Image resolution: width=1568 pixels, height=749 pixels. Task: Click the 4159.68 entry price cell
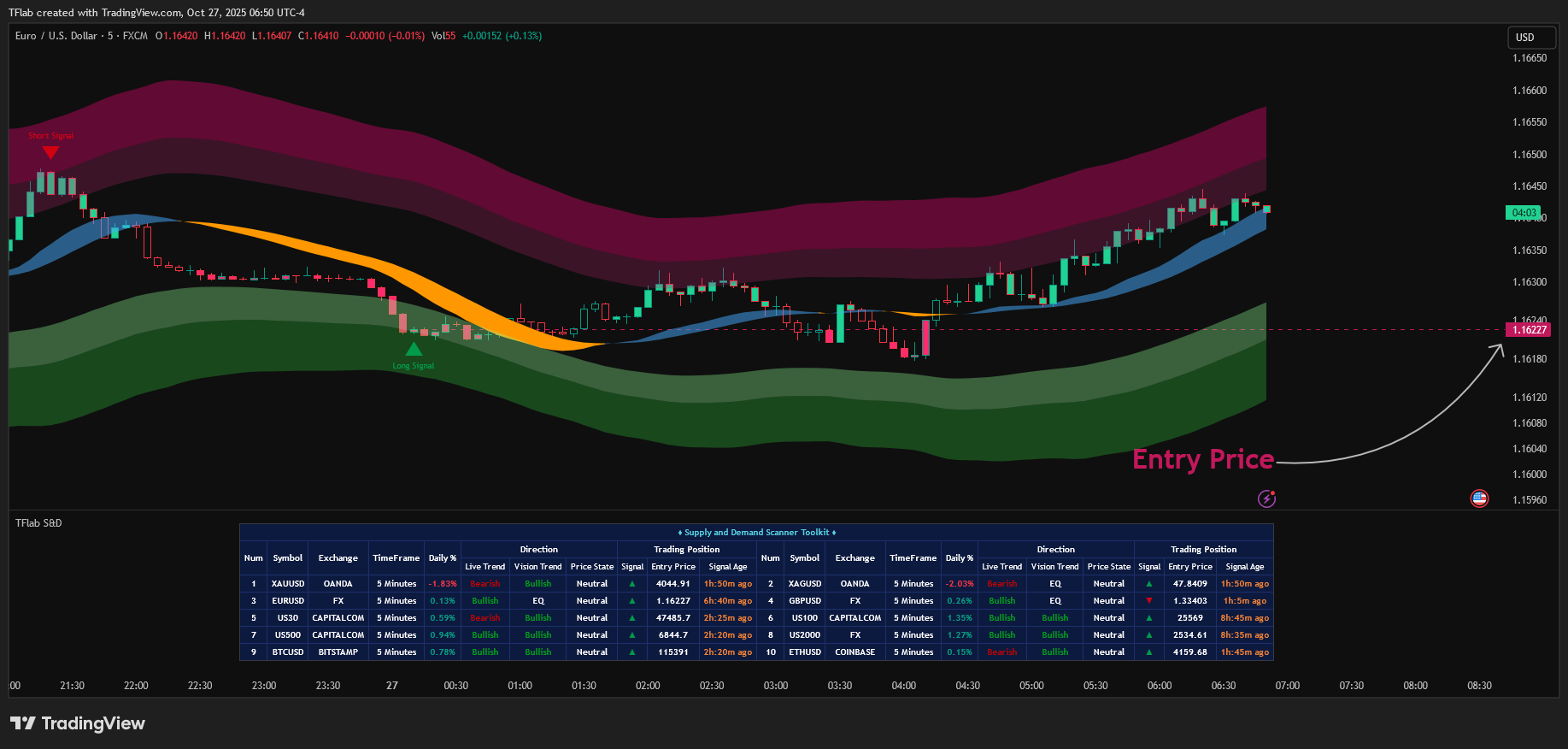coord(1190,652)
